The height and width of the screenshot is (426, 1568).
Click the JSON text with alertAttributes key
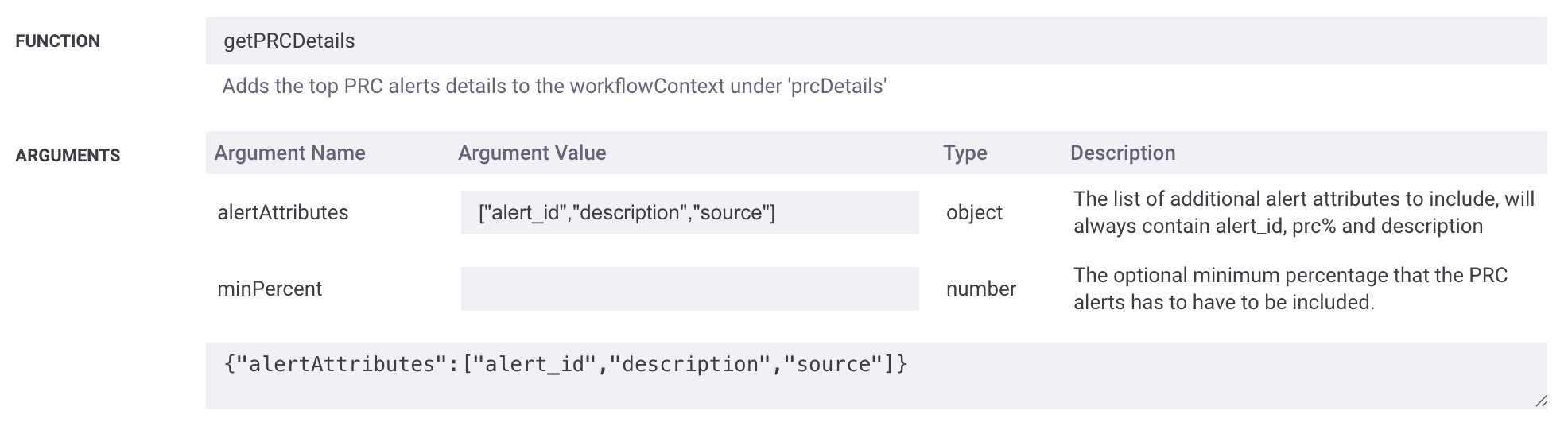pyautogui.click(x=565, y=364)
